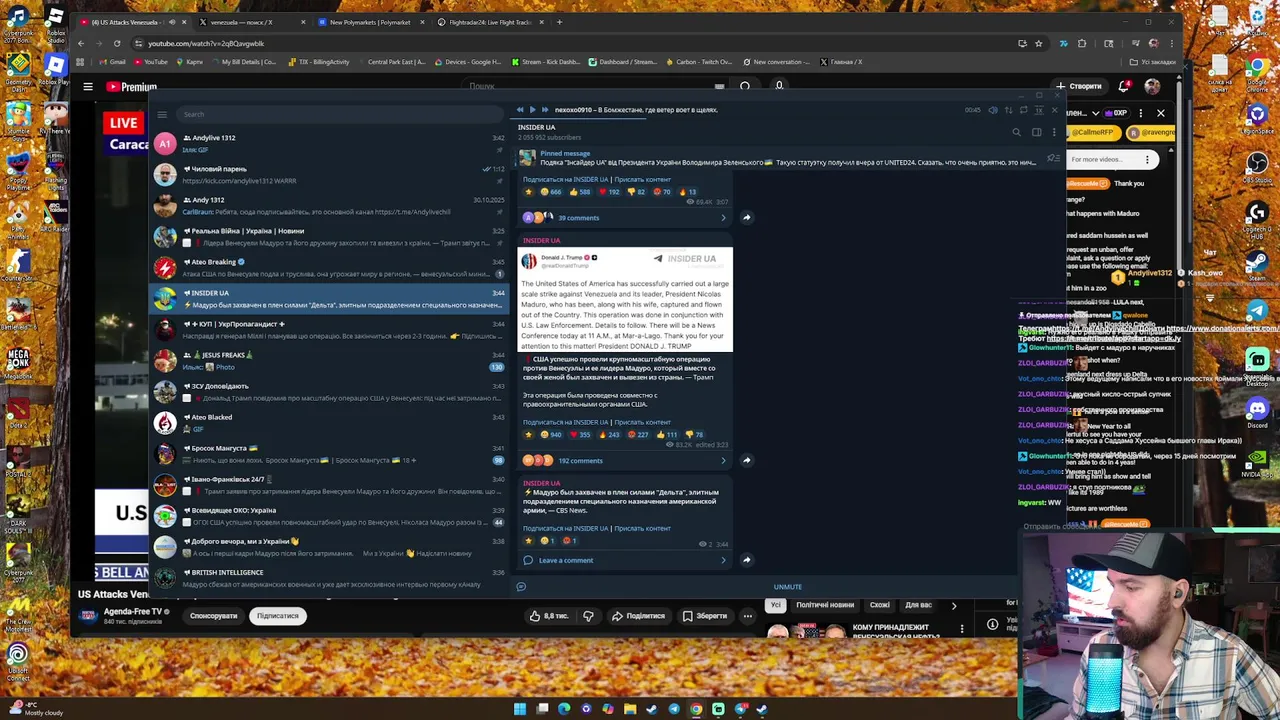Click the thumbs-up 588 reaction

coord(581,192)
